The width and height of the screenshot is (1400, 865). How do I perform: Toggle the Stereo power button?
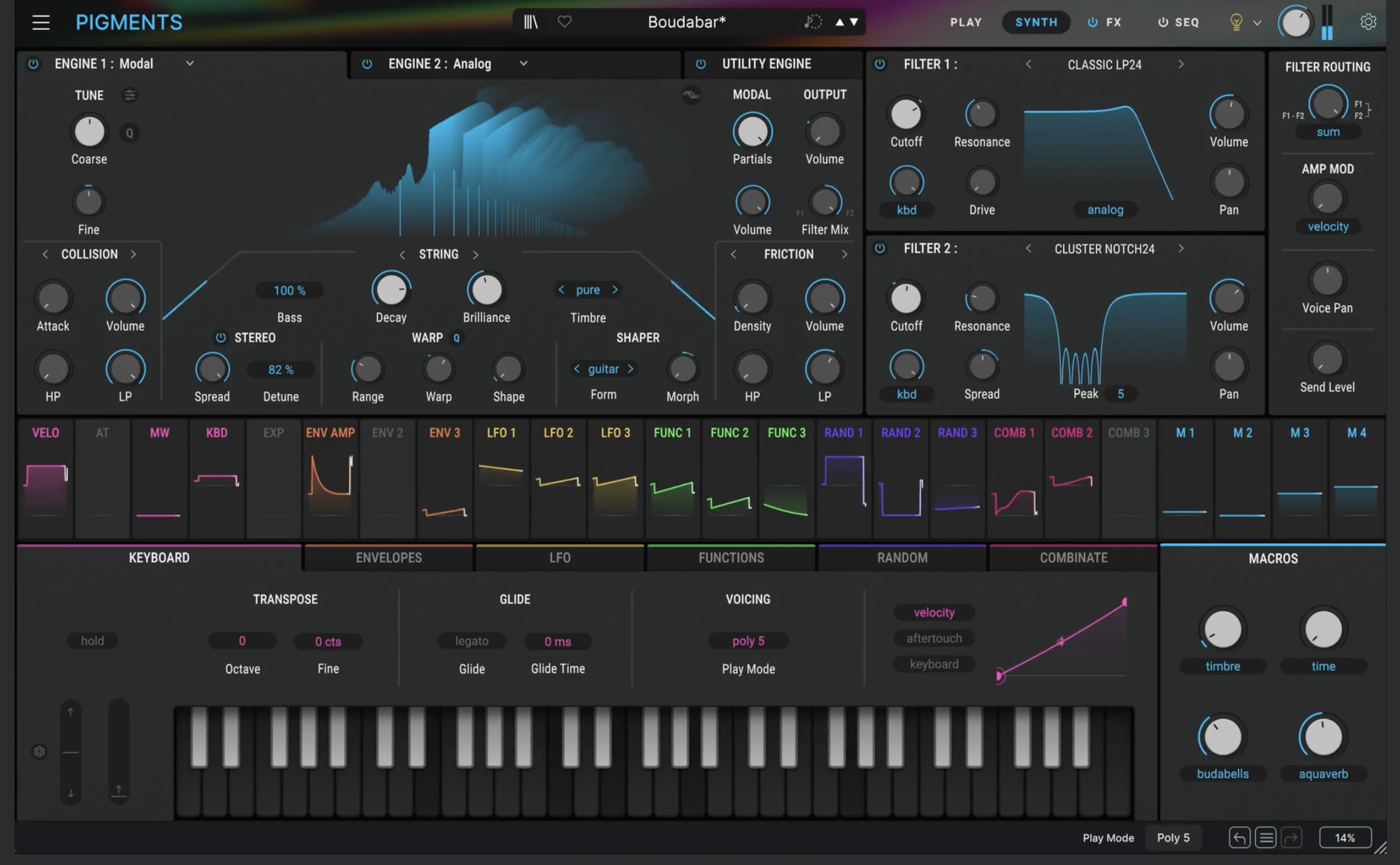coord(221,338)
